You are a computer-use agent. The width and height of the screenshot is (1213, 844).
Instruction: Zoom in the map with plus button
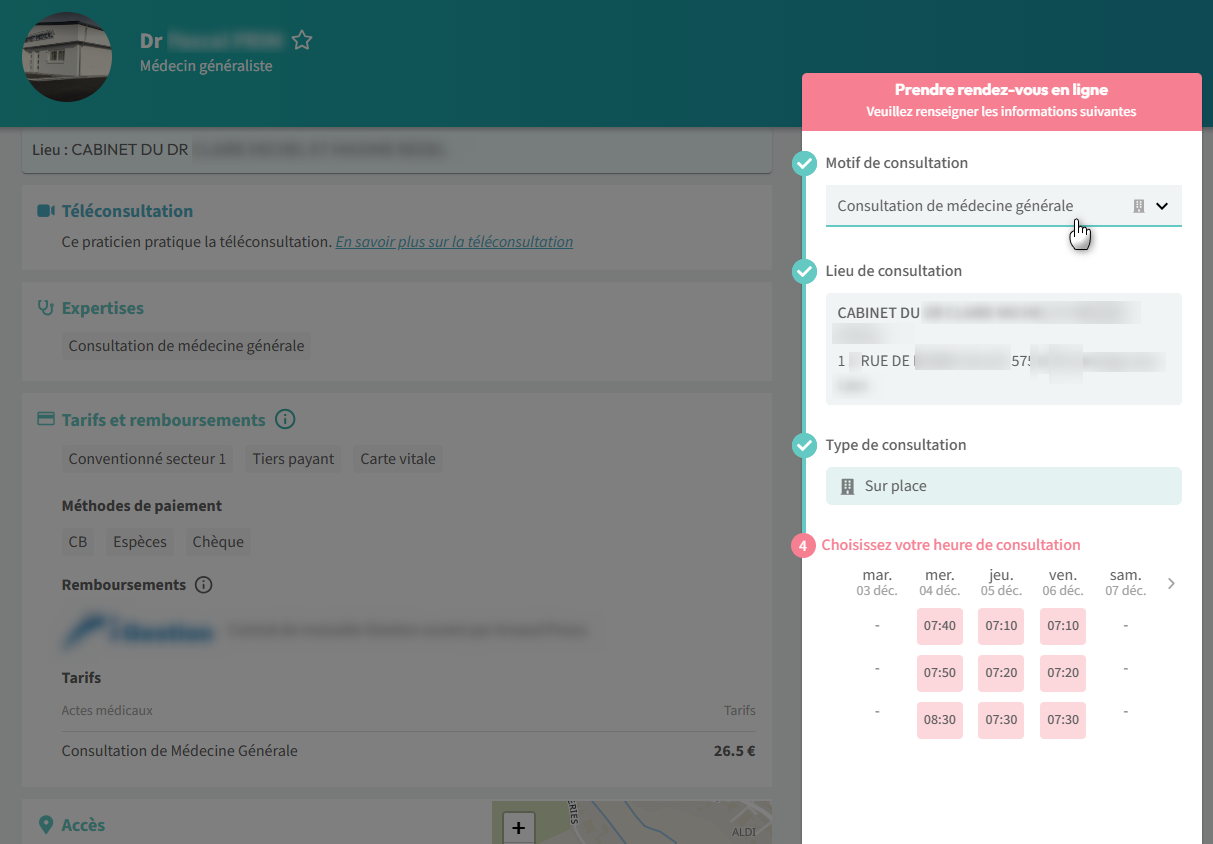[x=518, y=827]
